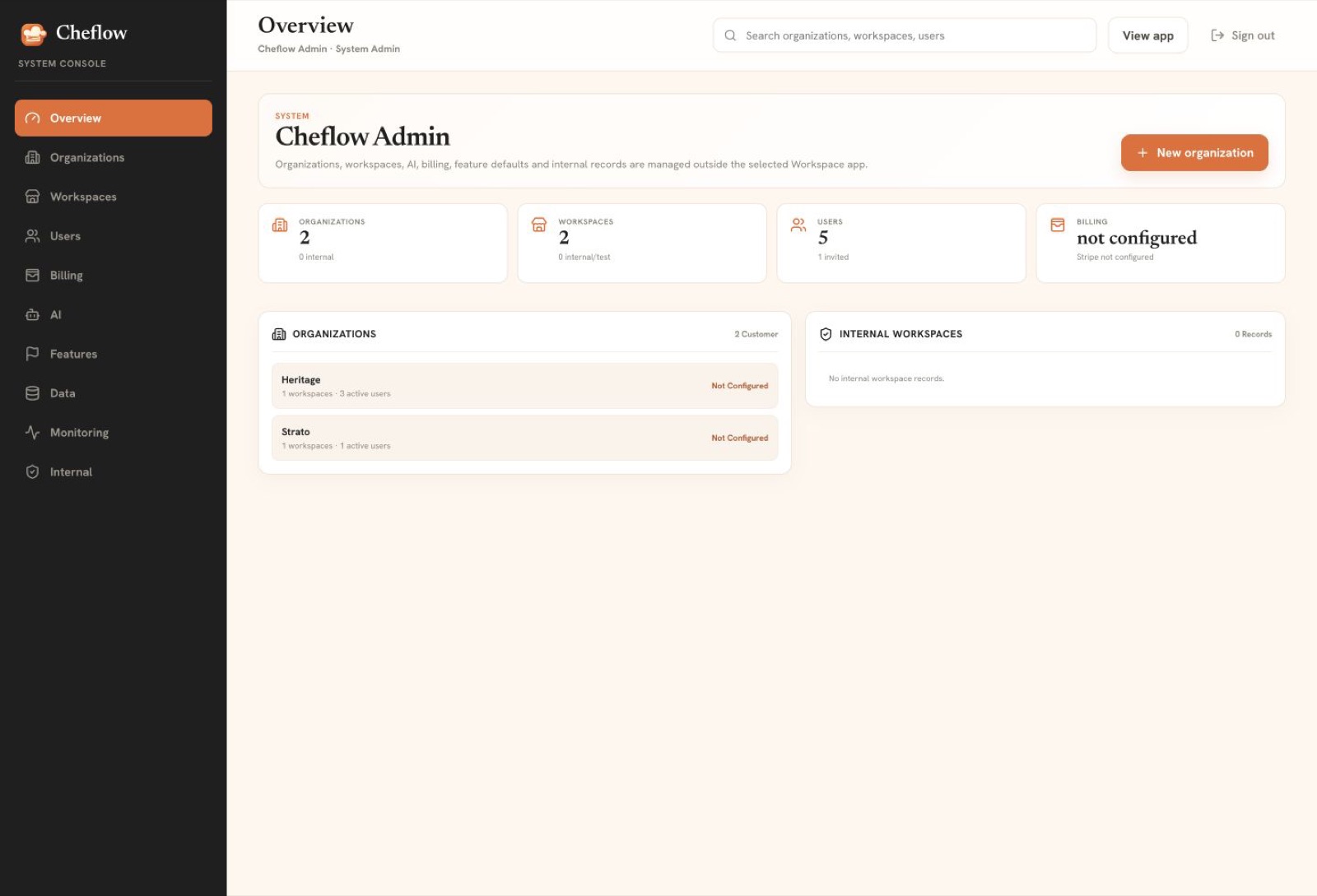Click the card icon on Billing stat card
Screen dimensions: 1317x896
1058,225
